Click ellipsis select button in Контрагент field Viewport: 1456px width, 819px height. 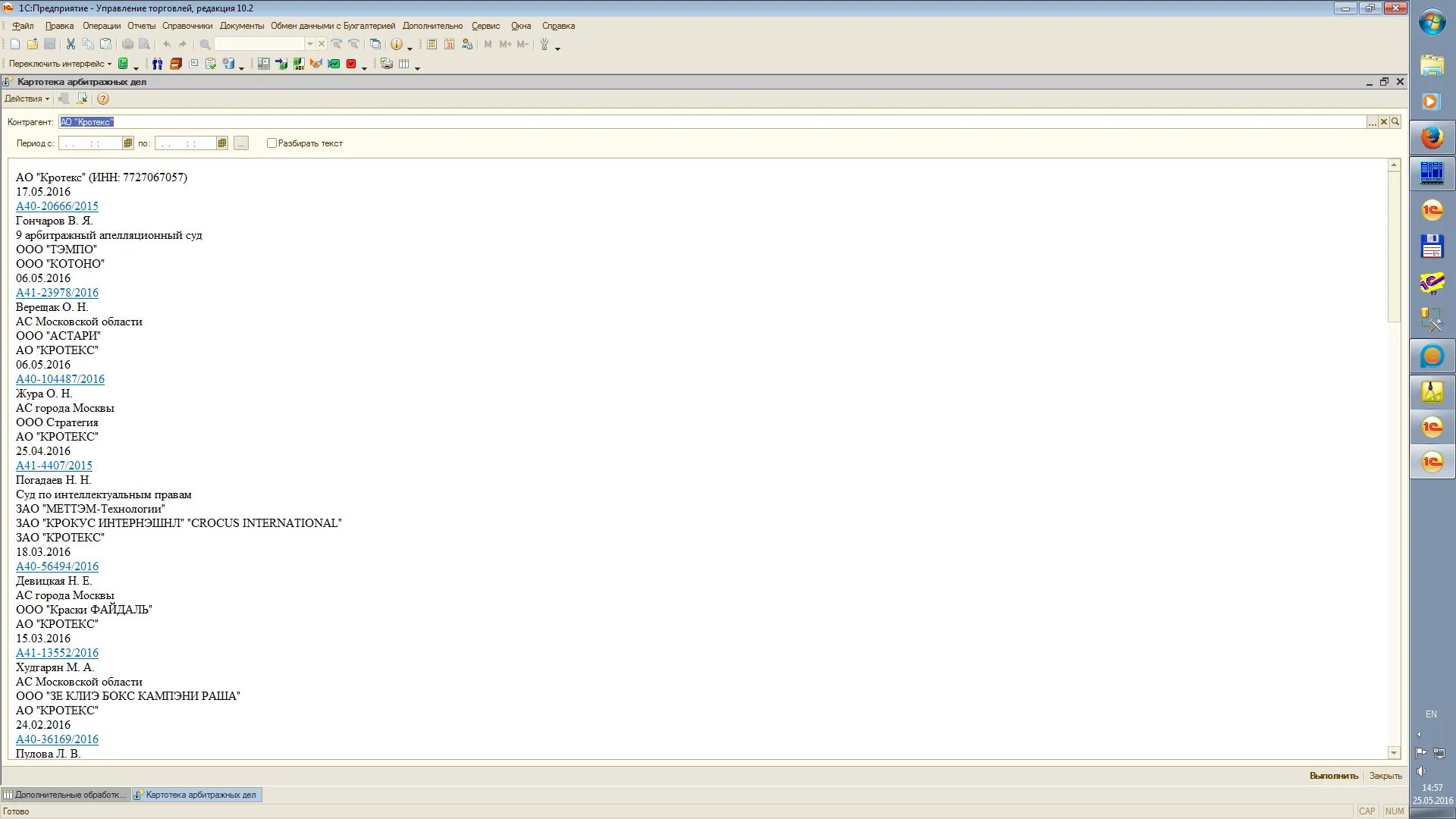[x=1373, y=121]
